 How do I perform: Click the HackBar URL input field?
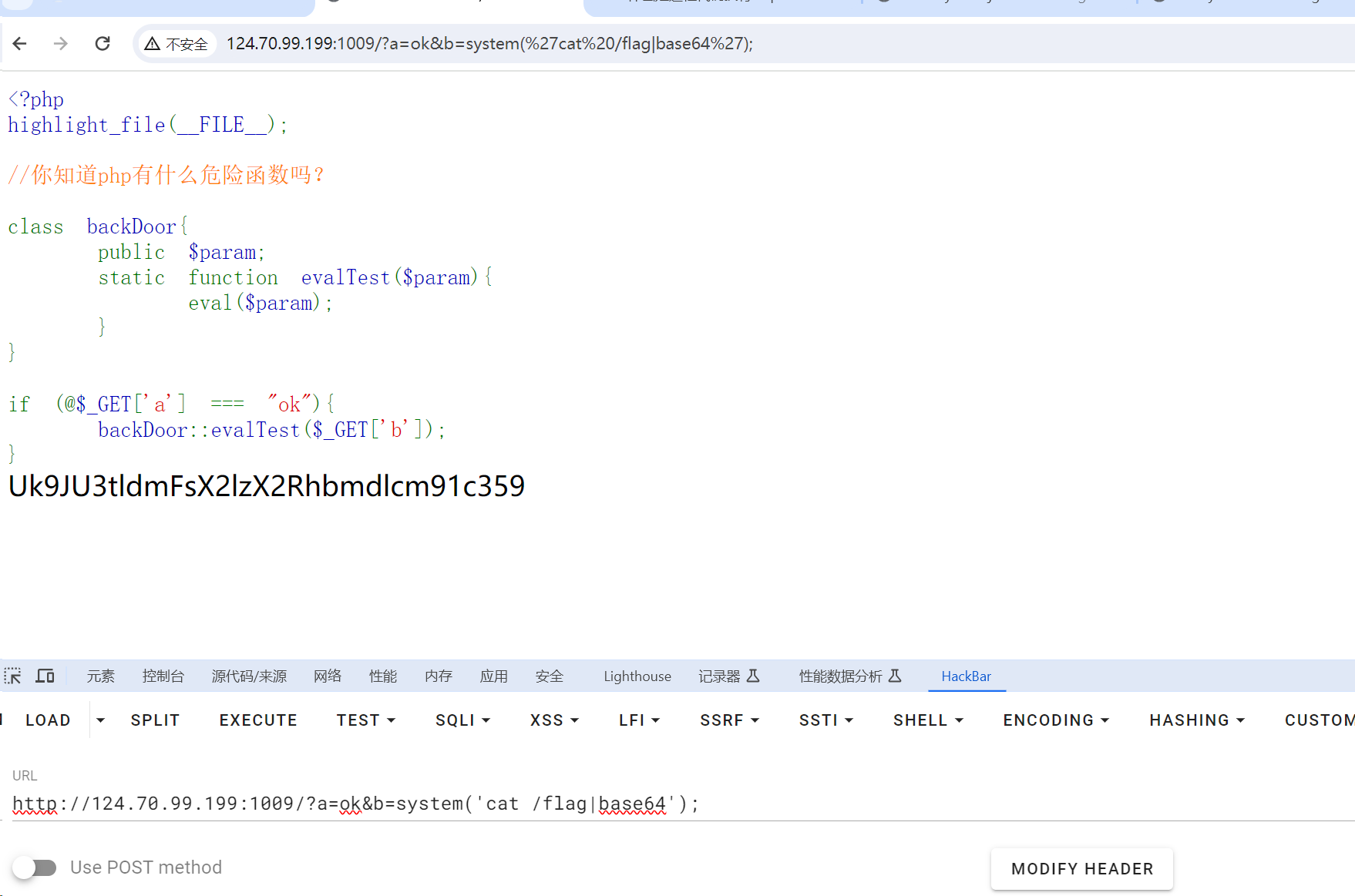pyautogui.click(x=355, y=803)
